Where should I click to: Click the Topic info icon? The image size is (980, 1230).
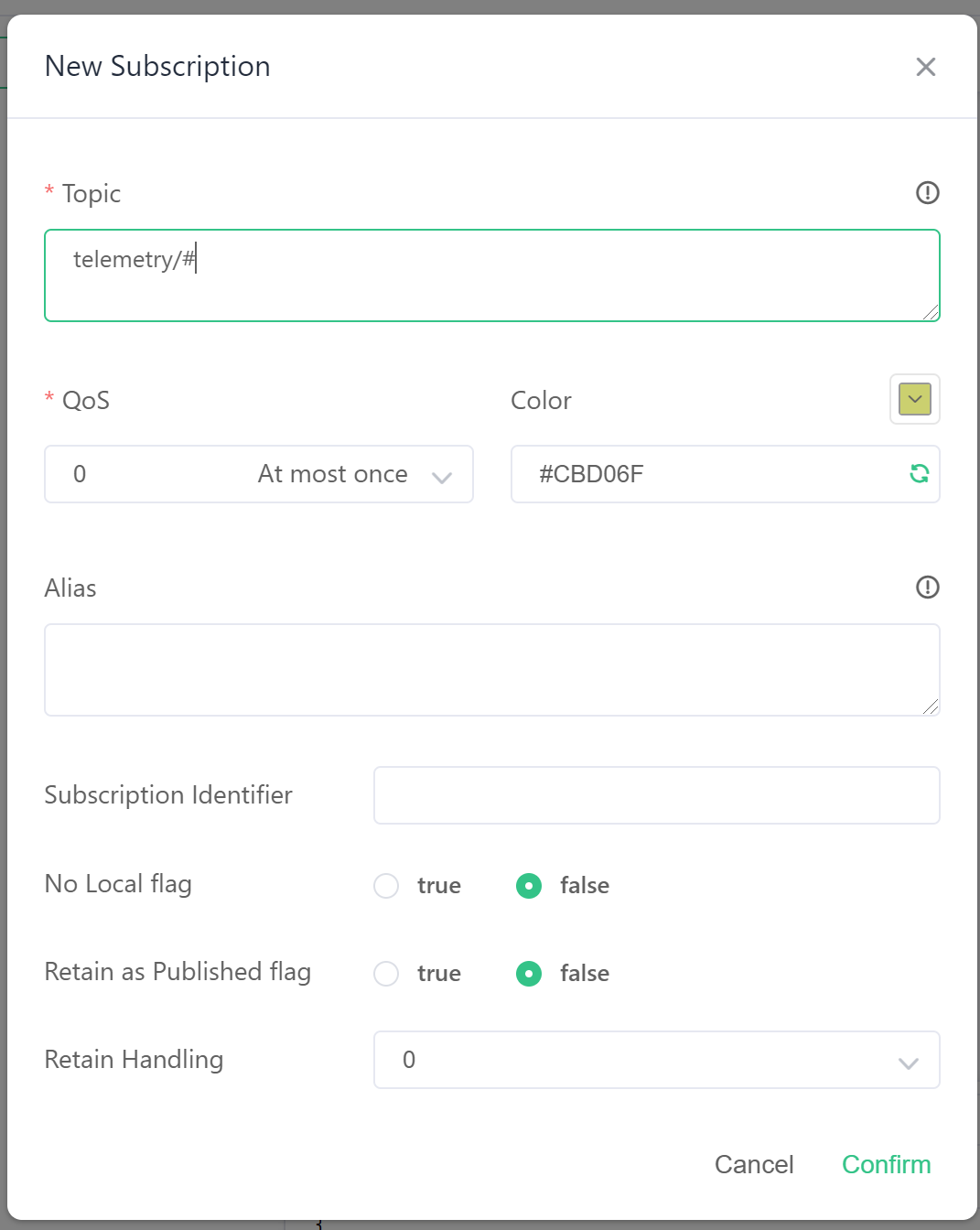927,193
